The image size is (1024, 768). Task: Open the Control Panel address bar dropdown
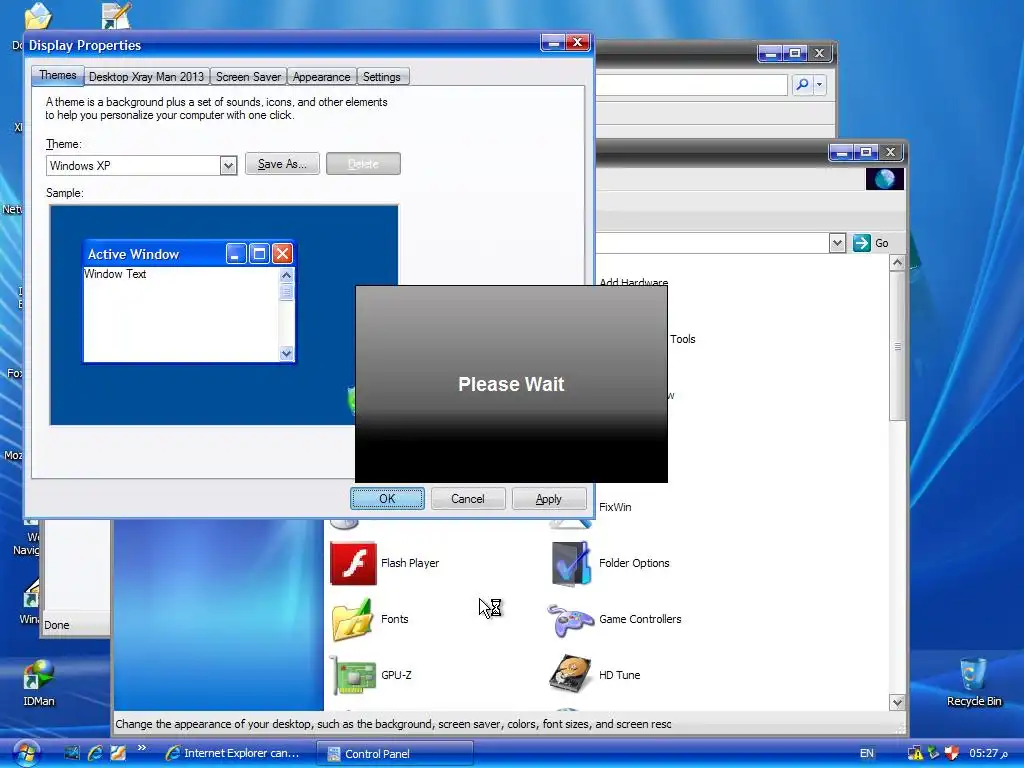click(x=837, y=243)
